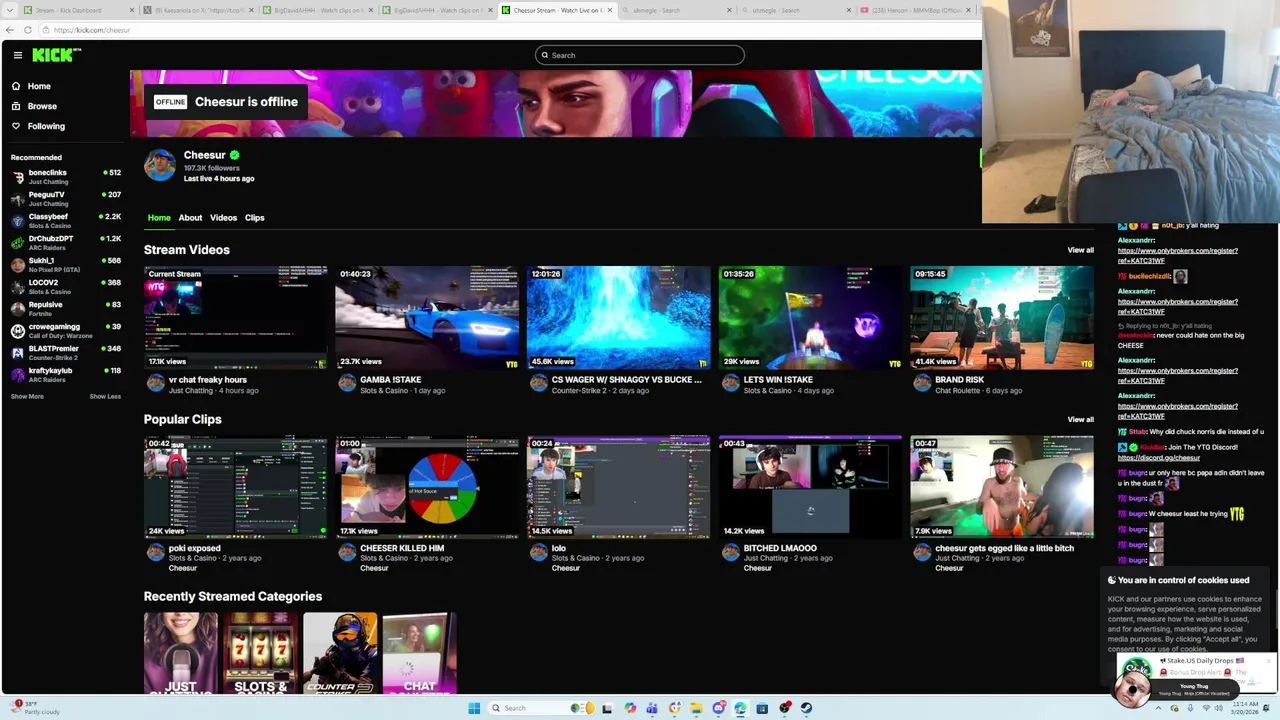Expand recommended list with Show More
Viewport: 1280px width, 720px height.
[27, 396]
